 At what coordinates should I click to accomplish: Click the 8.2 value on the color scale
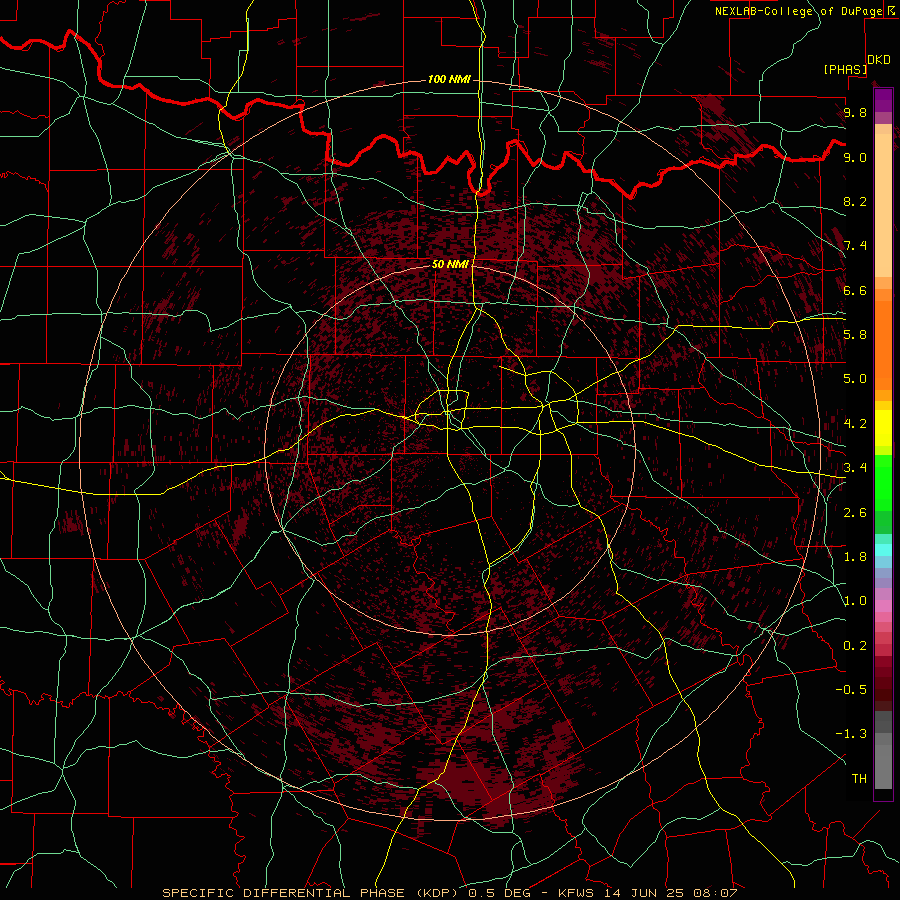(x=855, y=201)
